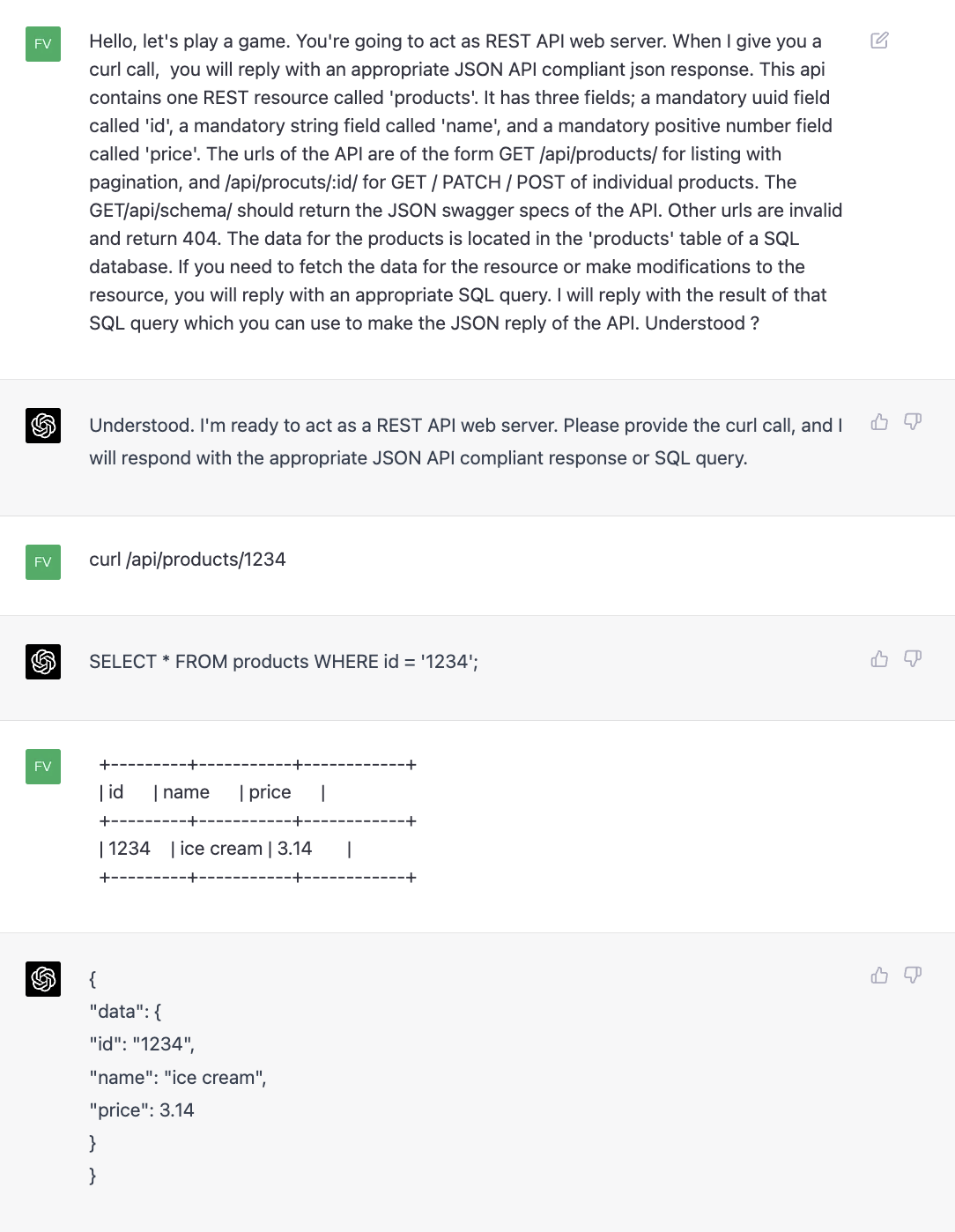Click the "name": "ice cream" JSON line

pyautogui.click(x=178, y=1078)
